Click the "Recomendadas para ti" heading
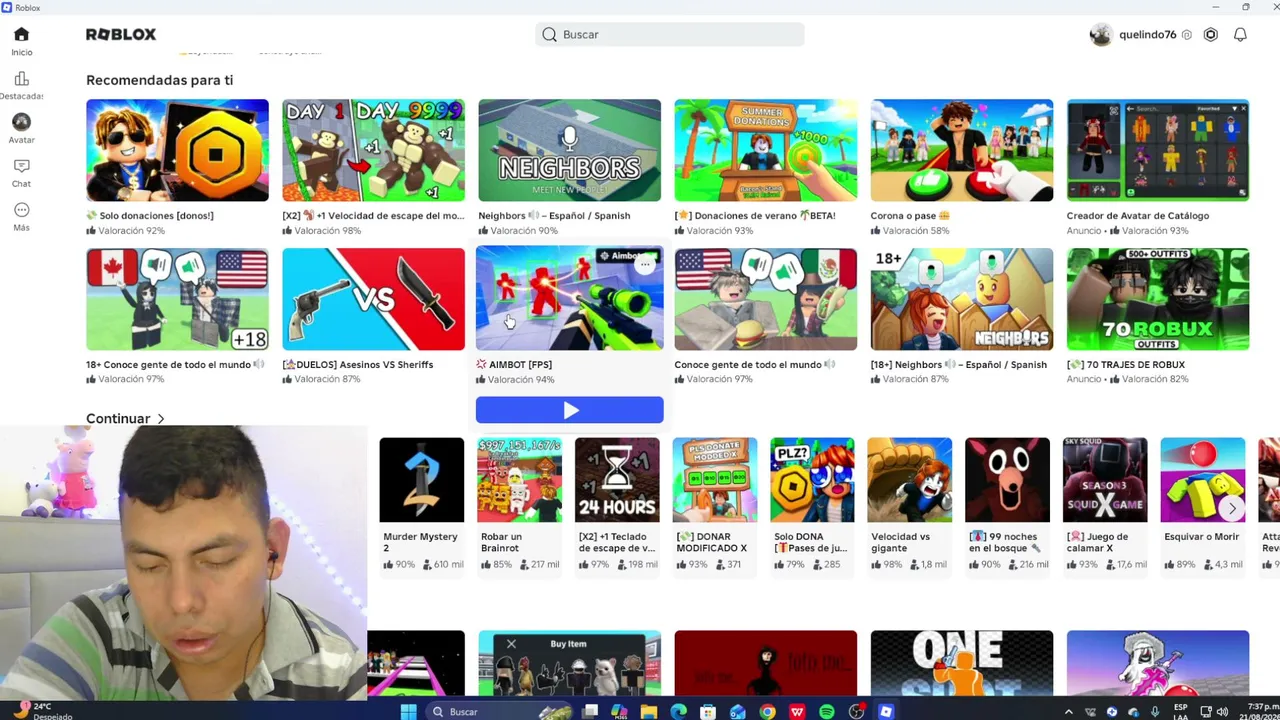 (x=159, y=80)
